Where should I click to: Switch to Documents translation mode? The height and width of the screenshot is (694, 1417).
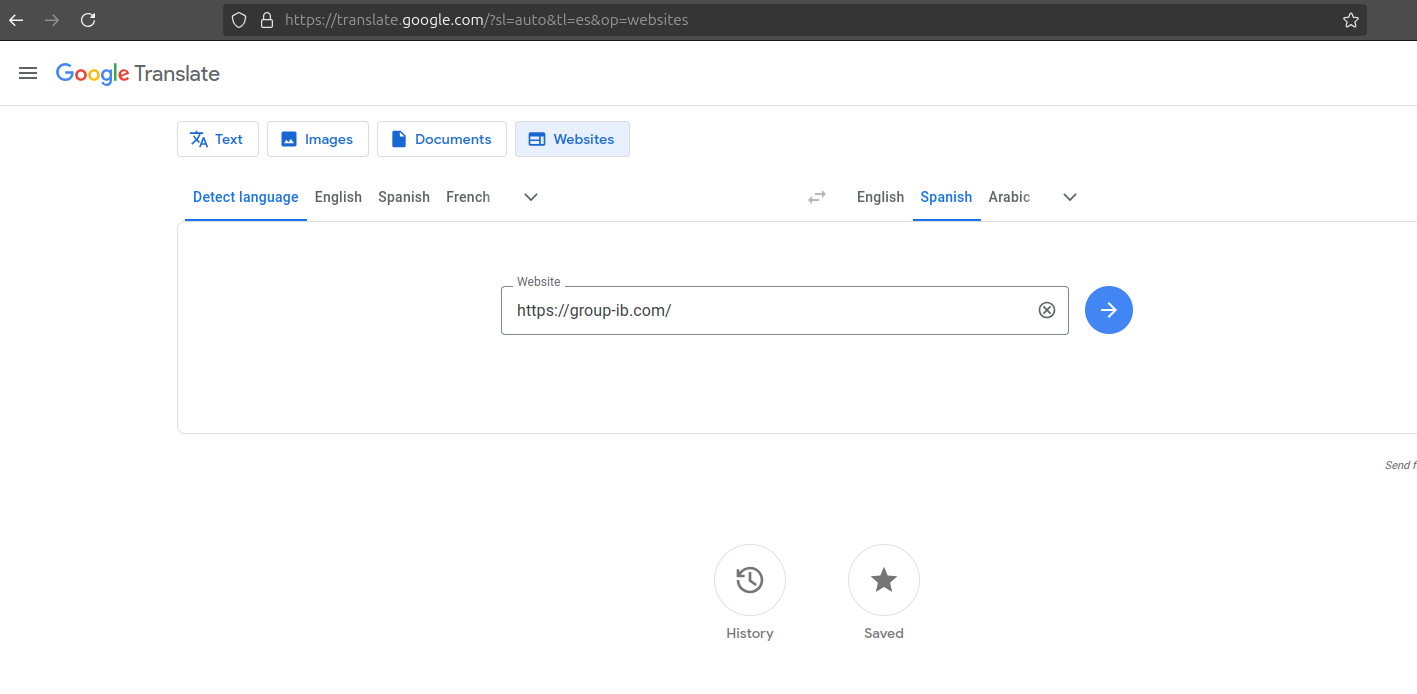[x=398, y=138]
